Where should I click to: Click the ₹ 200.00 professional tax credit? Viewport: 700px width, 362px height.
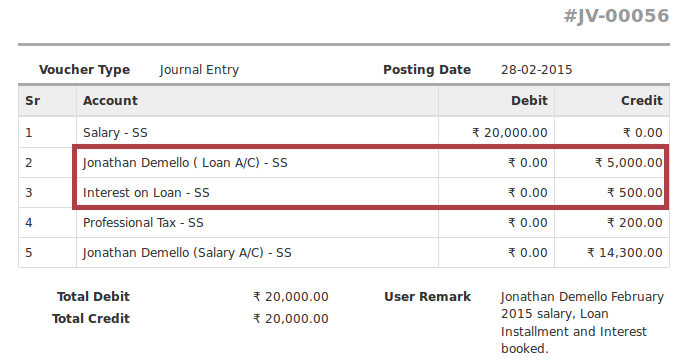coord(635,223)
